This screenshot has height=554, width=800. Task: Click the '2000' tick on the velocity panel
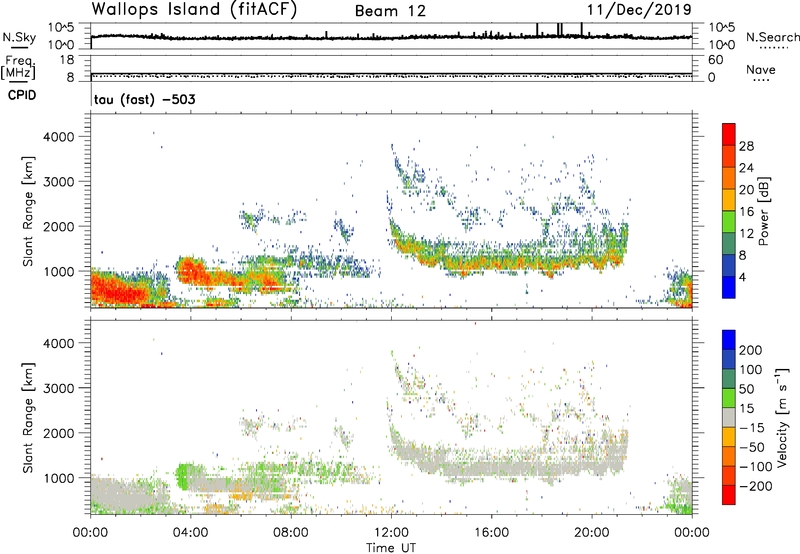[58, 433]
